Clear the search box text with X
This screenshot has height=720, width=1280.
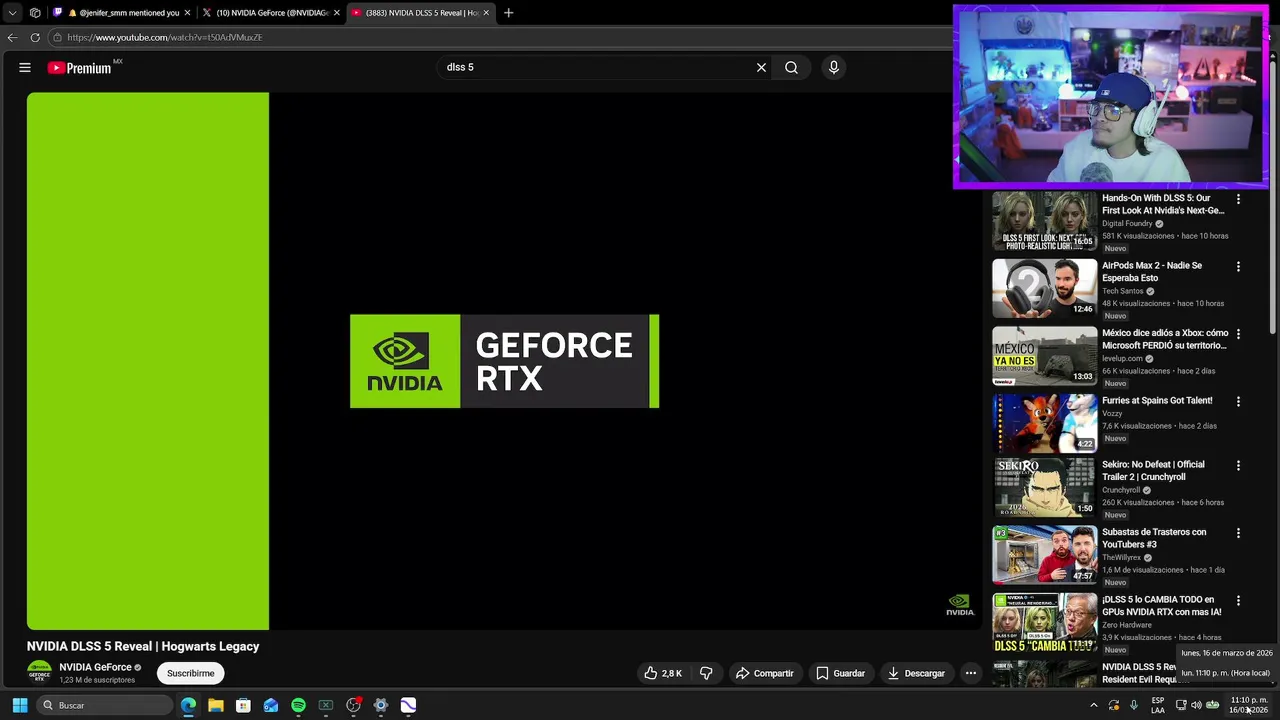point(761,68)
